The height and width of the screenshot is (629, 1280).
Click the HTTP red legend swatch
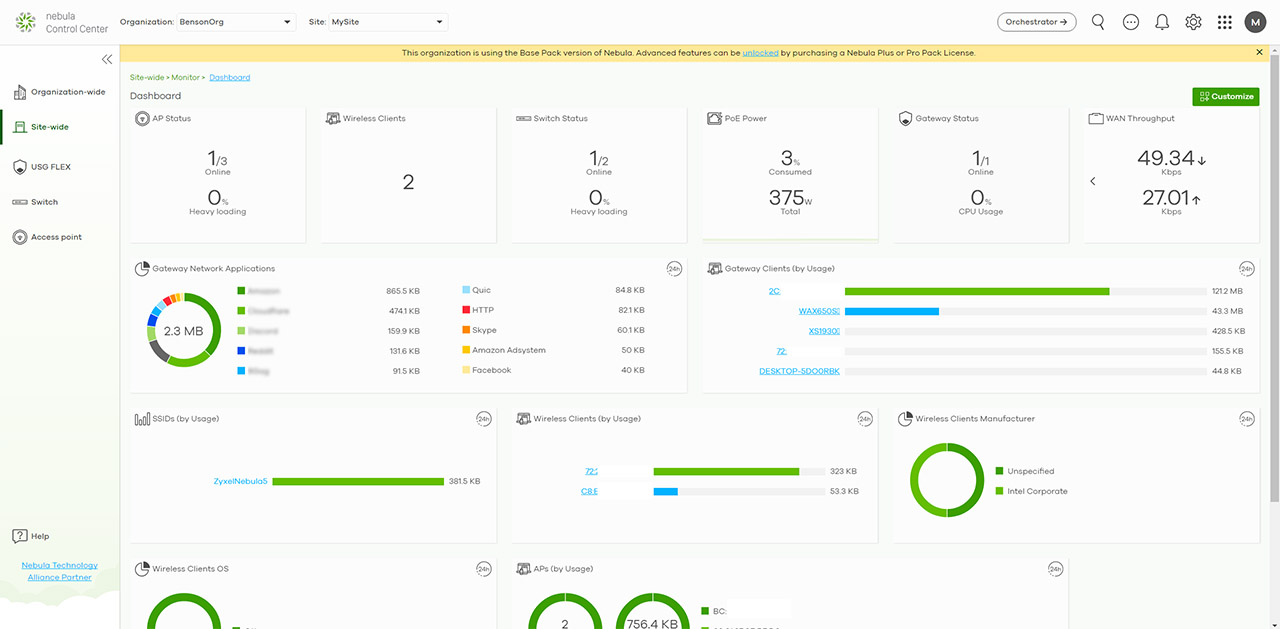pos(466,310)
